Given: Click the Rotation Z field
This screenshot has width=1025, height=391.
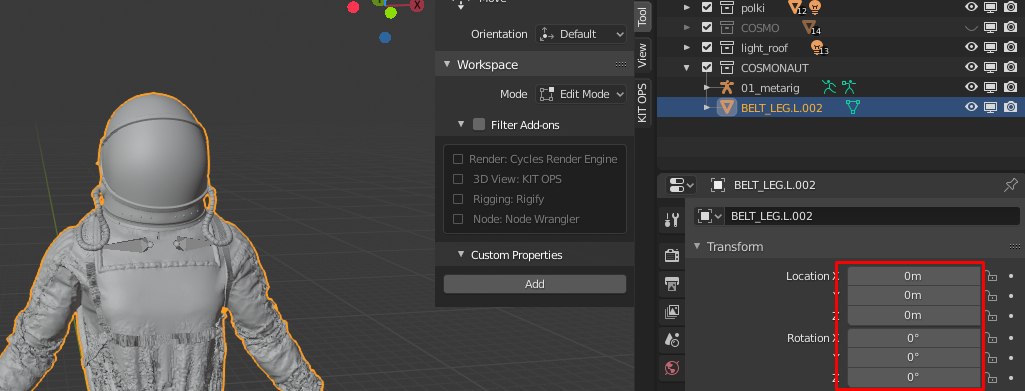Looking at the screenshot, I should [x=913, y=377].
